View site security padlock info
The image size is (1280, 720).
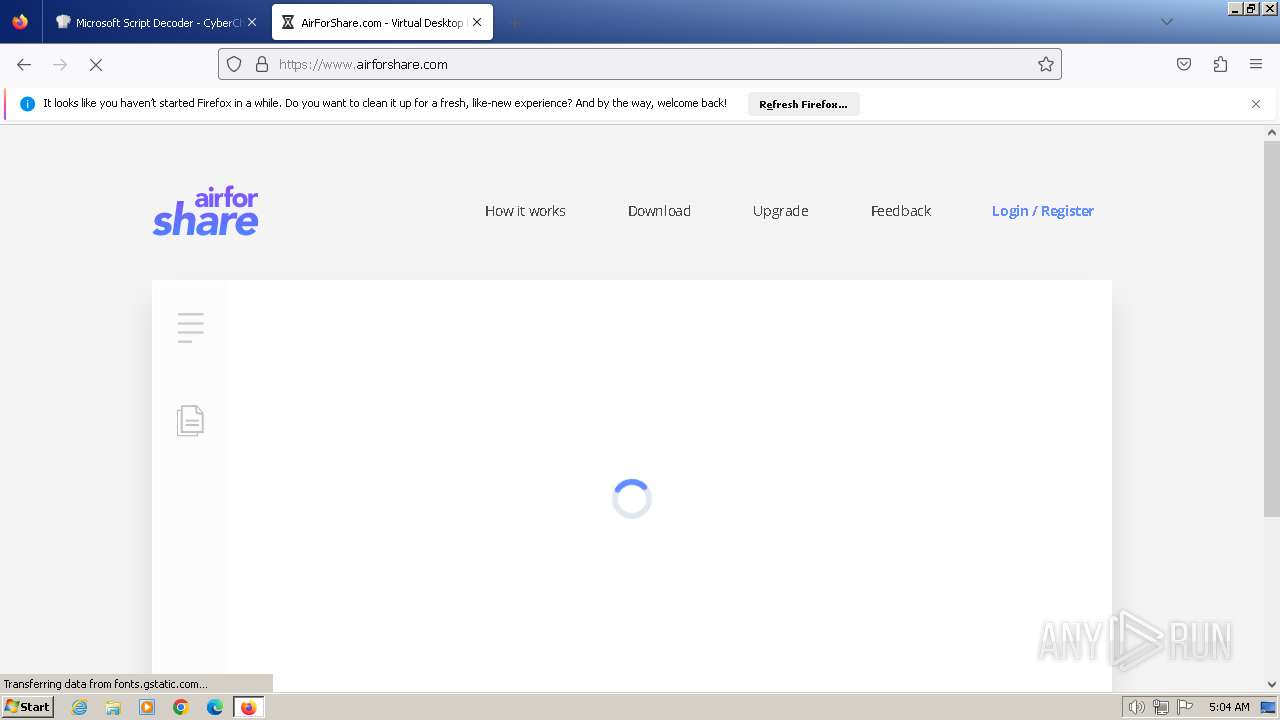click(262, 64)
